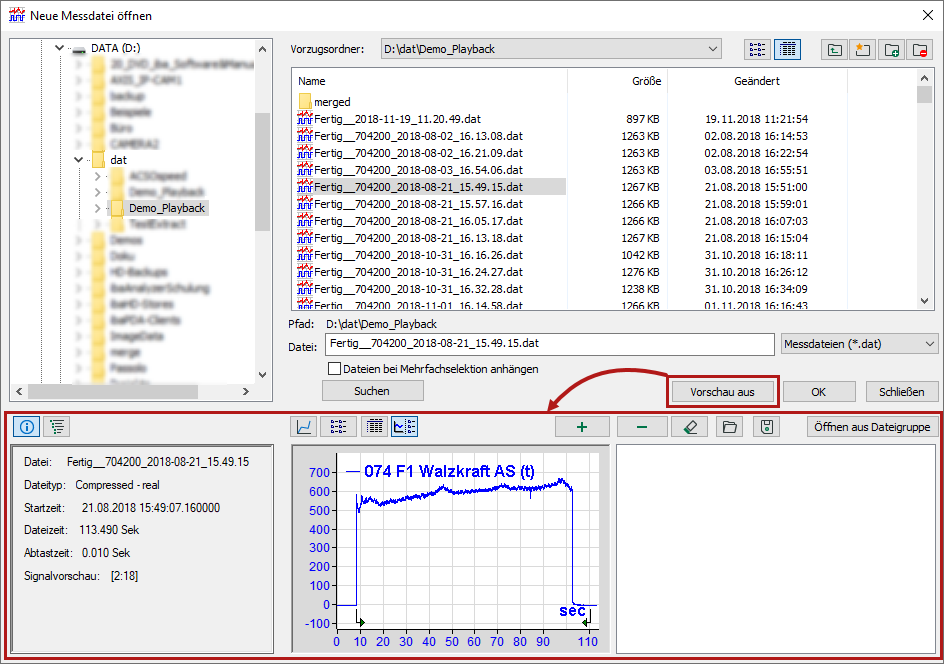The image size is (944, 664).
Task: Click the left green range marker in chart
Action: tap(360, 621)
